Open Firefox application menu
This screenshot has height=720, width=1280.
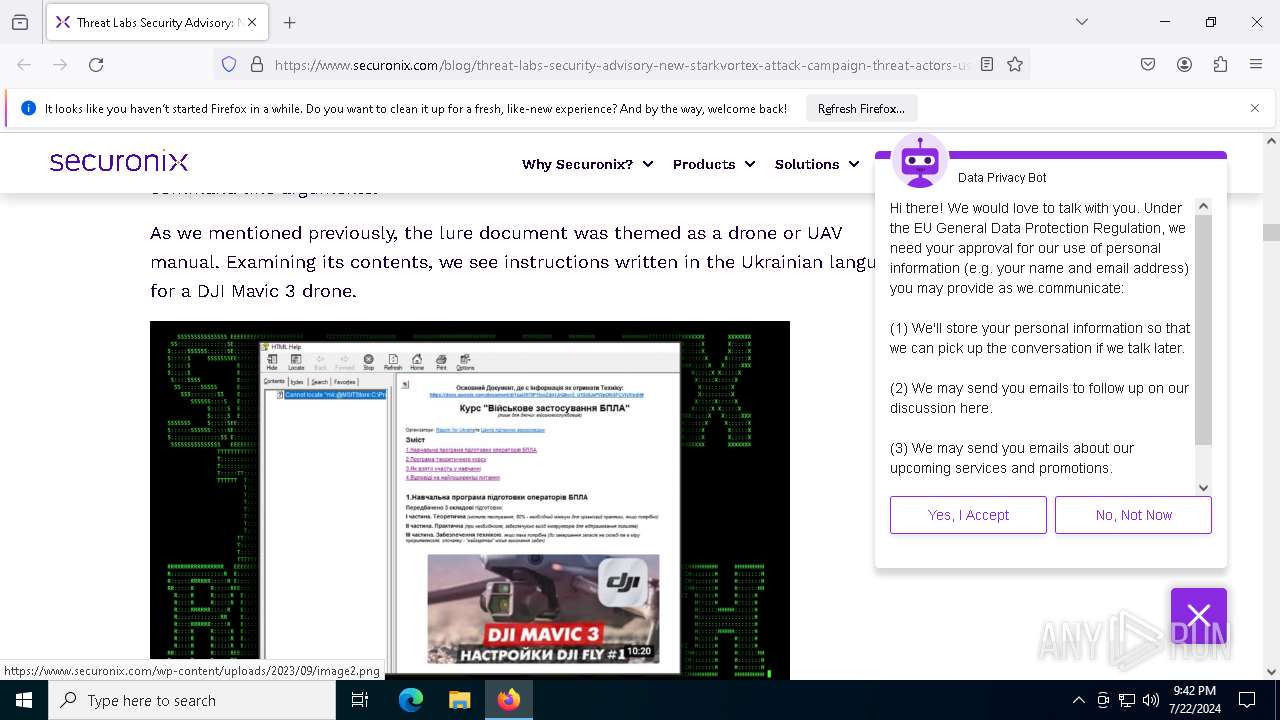click(1256, 64)
